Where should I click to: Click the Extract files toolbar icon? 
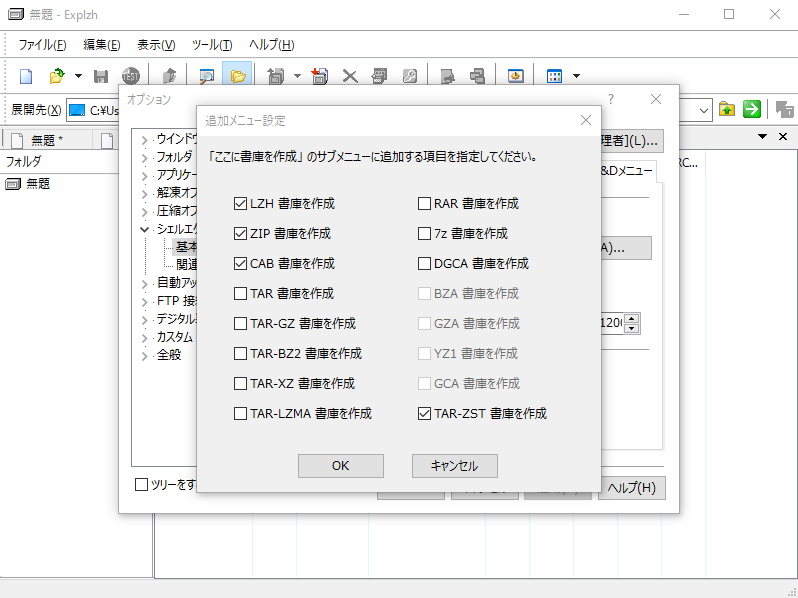[x=276, y=76]
